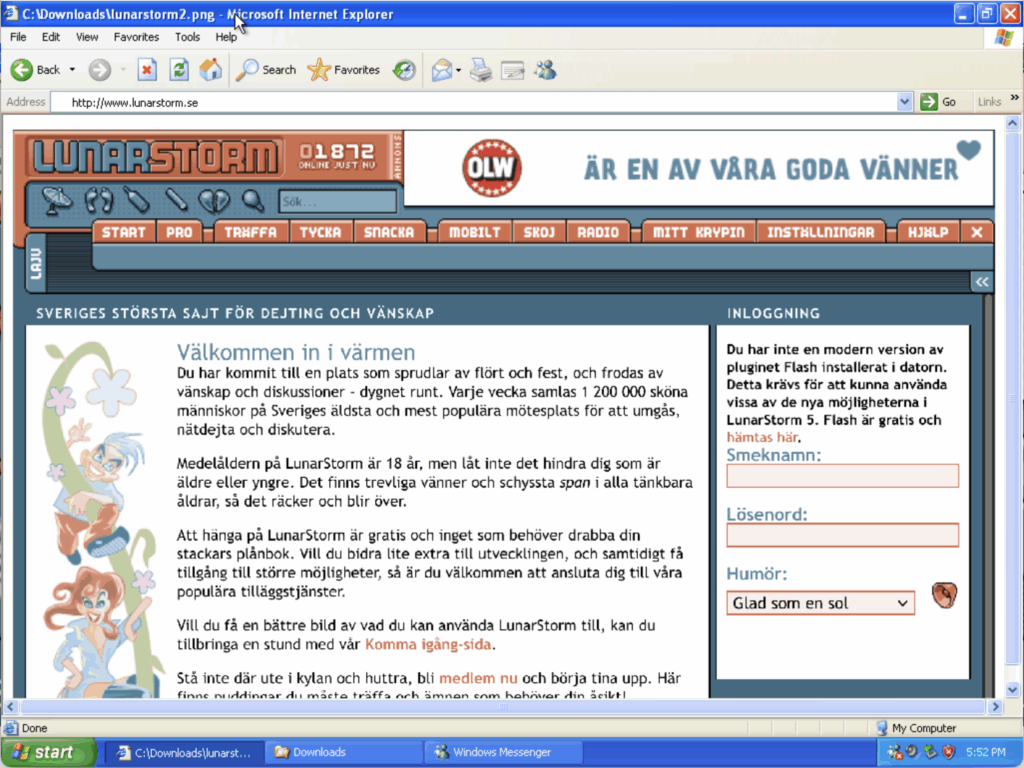Follow the 'hämtas här' Flash link
This screenshot has width=1024, height=768.
coord(762,438)
